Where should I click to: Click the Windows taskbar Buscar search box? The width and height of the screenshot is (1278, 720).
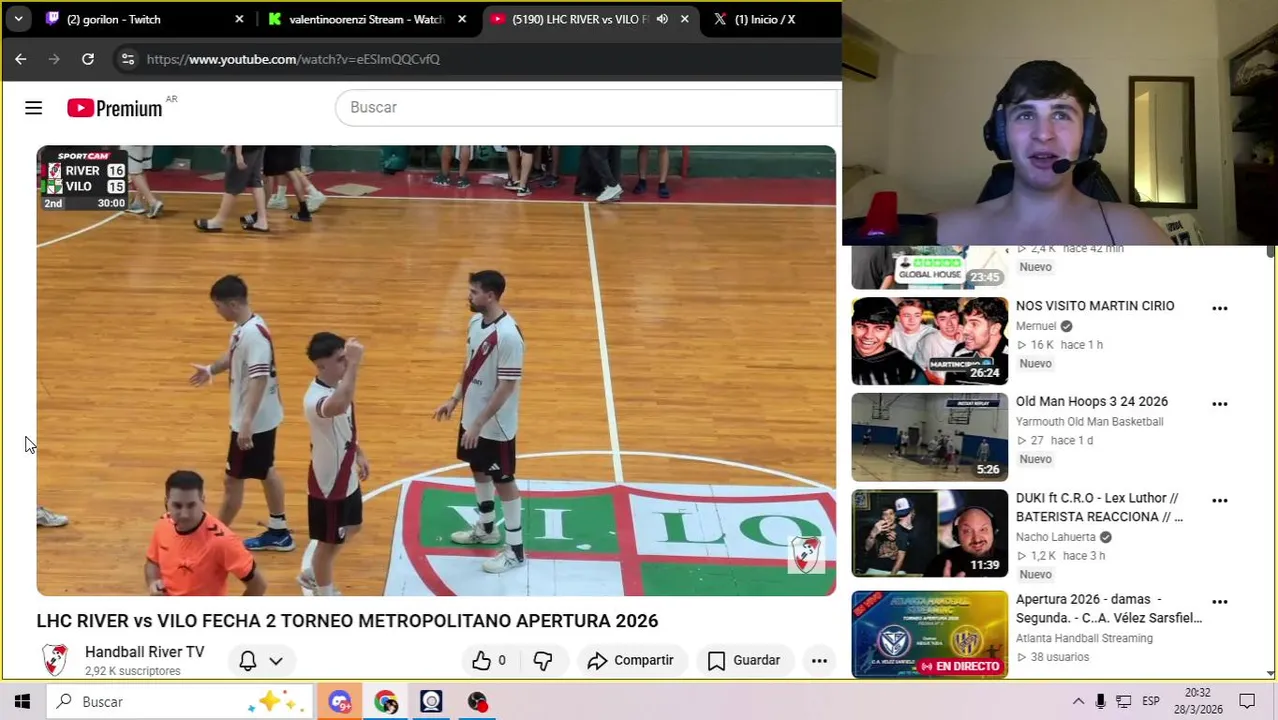pyautogui.click(x=179, y=702)
